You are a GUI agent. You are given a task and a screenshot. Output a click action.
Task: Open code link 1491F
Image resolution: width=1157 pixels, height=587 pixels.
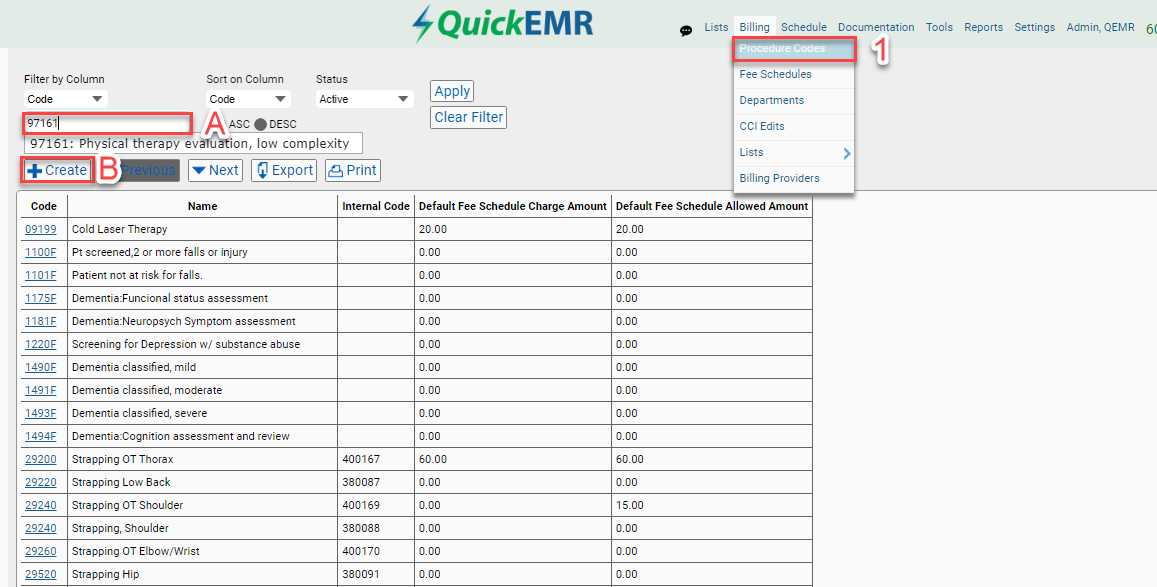(x=41, y=390)
